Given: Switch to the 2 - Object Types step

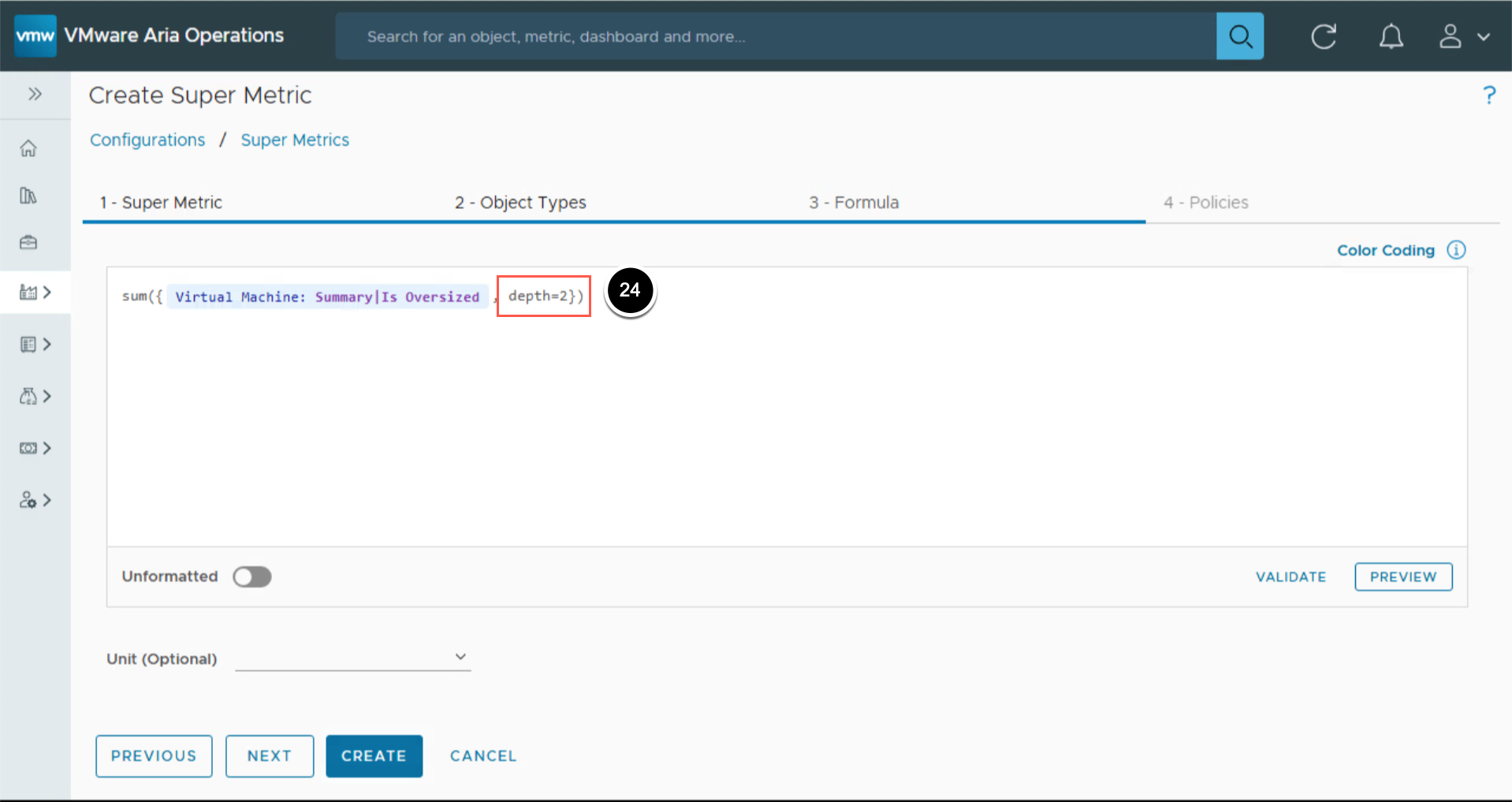Looking at the screenshot, I should coord(520,203).
